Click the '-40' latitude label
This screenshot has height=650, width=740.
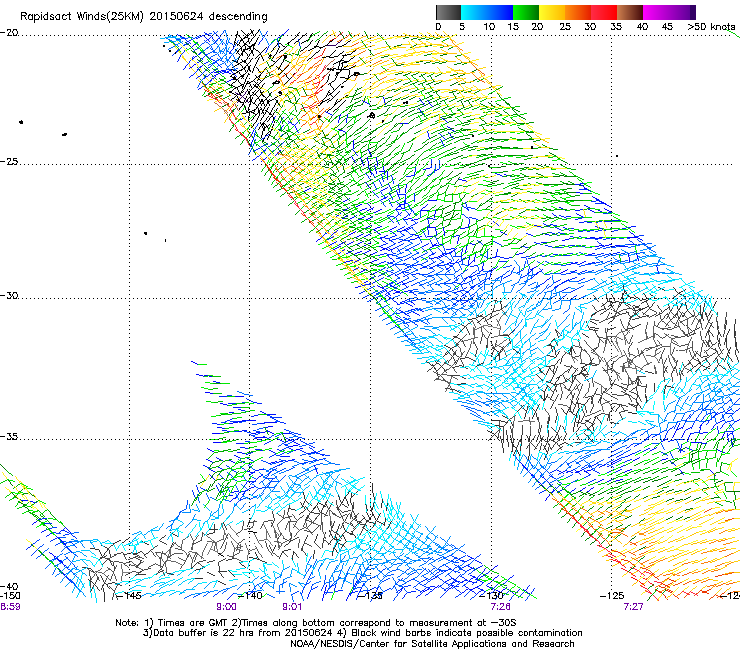pyautogui.click(x=9, y=587)
